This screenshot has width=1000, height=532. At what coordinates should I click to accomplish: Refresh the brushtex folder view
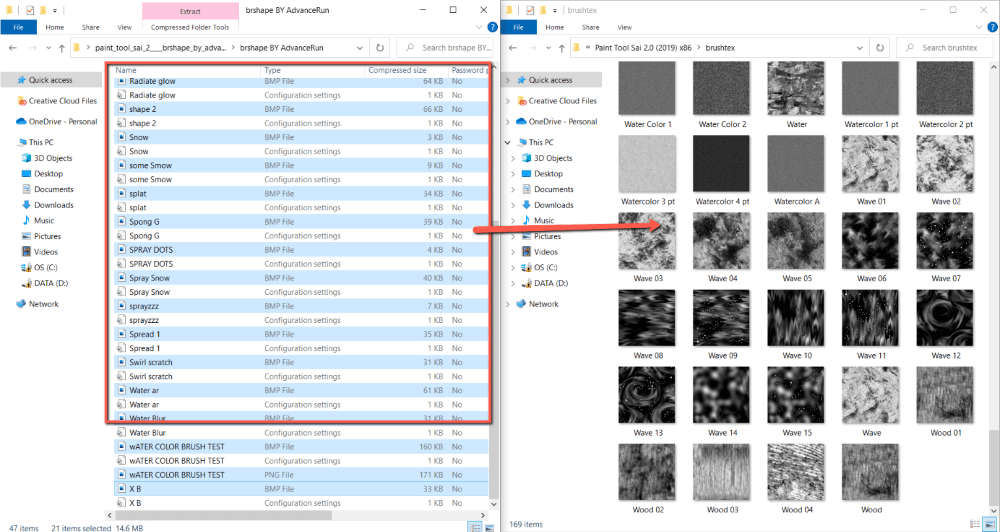point(880,48)
